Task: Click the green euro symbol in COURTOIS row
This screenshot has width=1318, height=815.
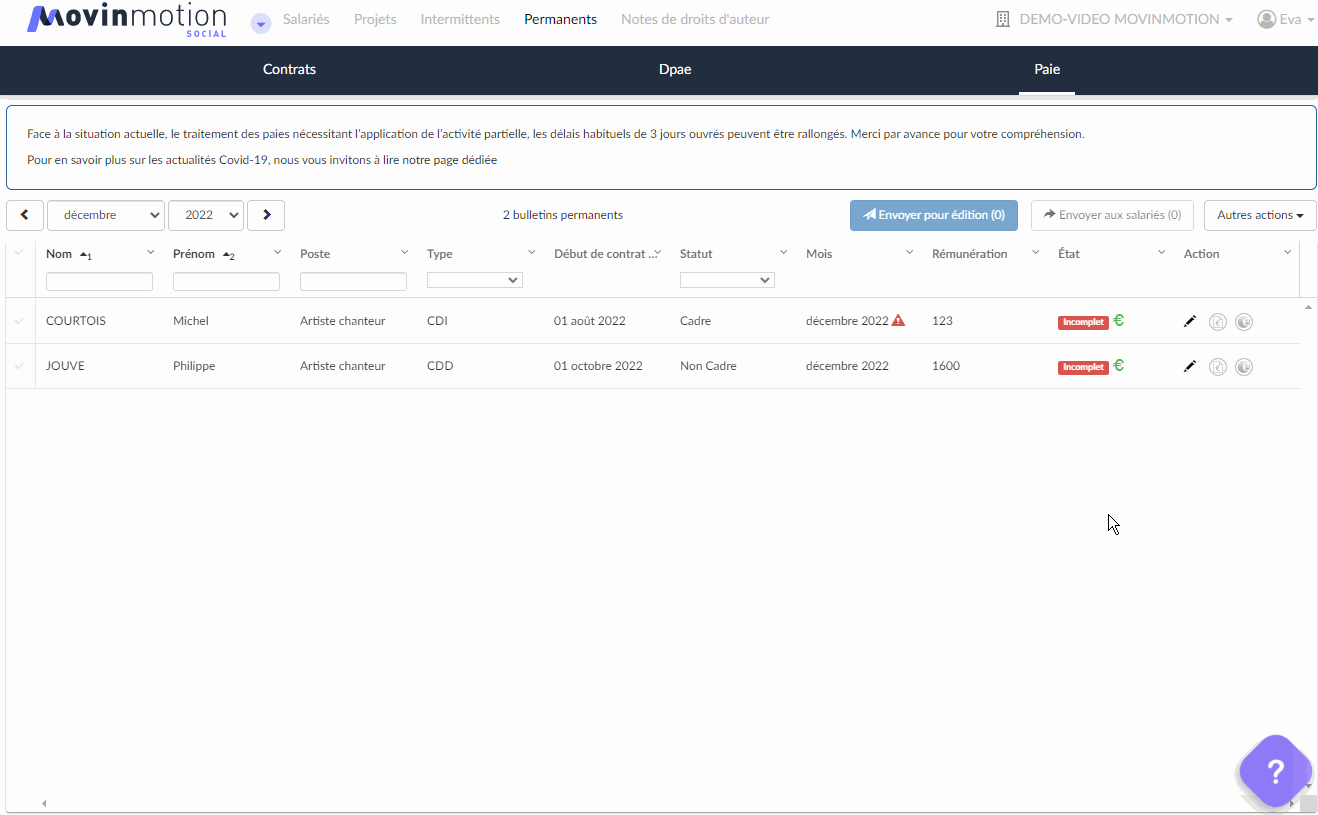Action: [x=1119, y=320]
